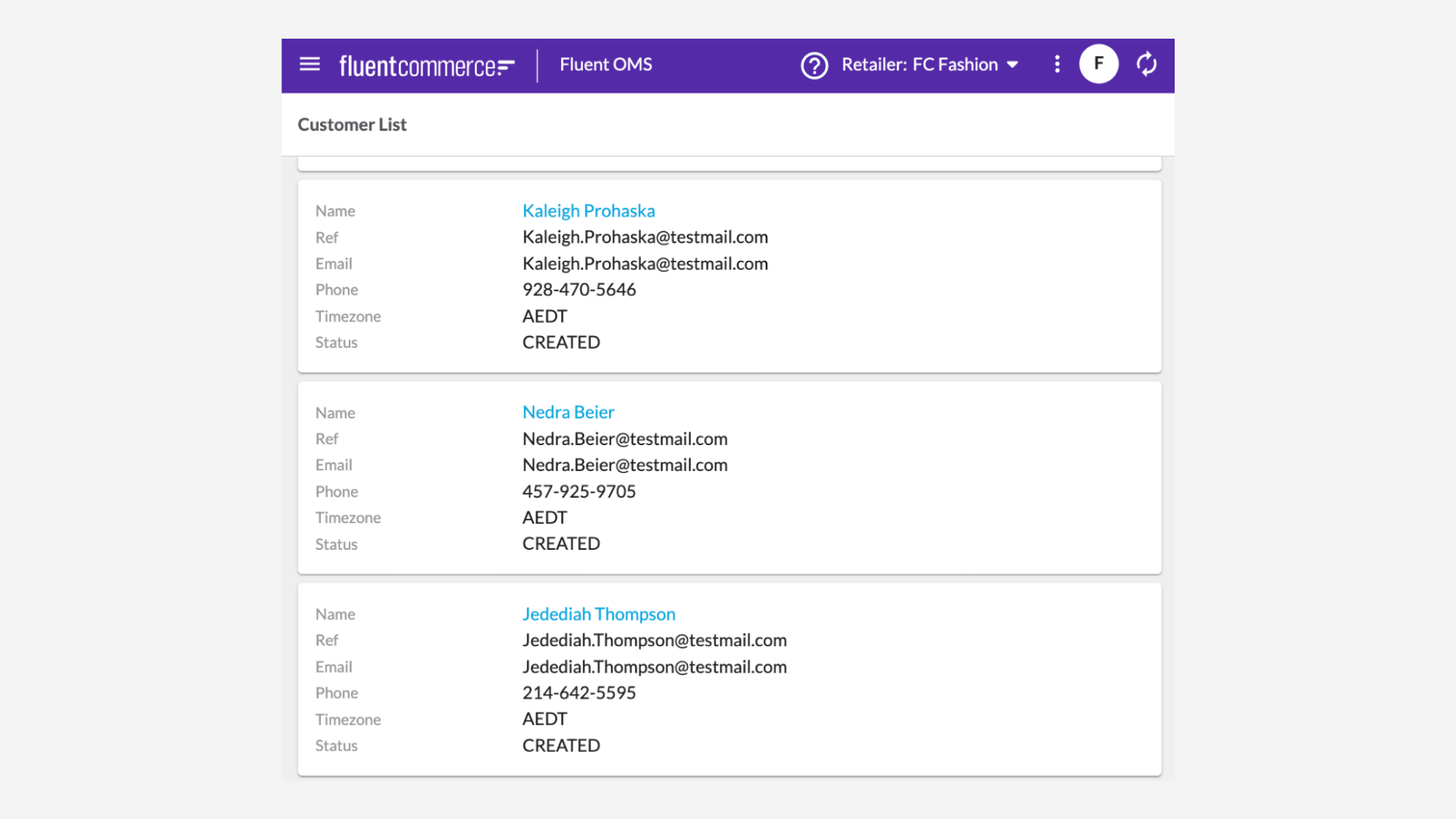Select the AEDT timezone value for Nedra Beier

click(544, 517)
